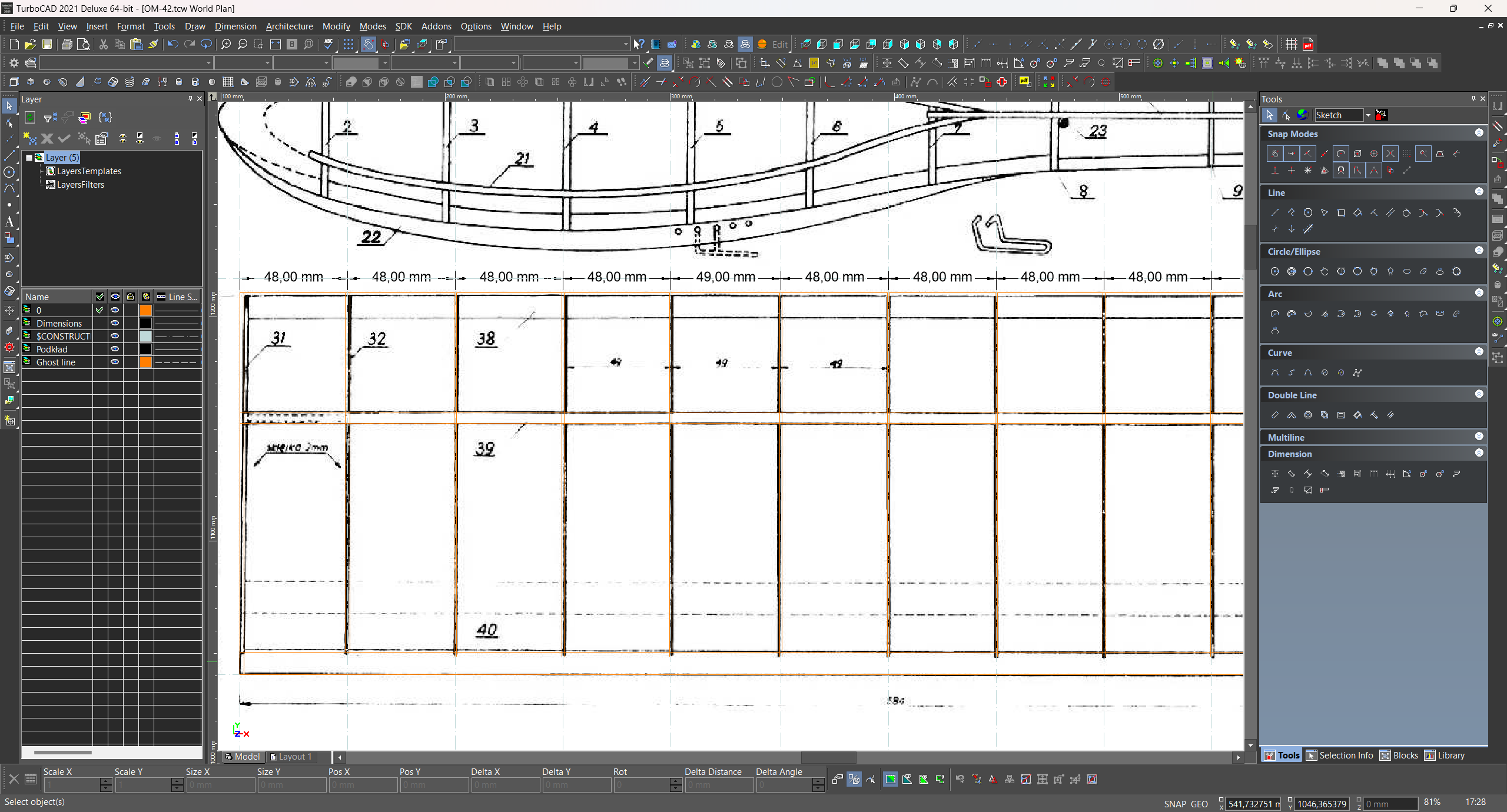The width and height of the screenshot is (1507, 812).
Task: Click the Print icon in the toolbar
Action: (67, 44)
